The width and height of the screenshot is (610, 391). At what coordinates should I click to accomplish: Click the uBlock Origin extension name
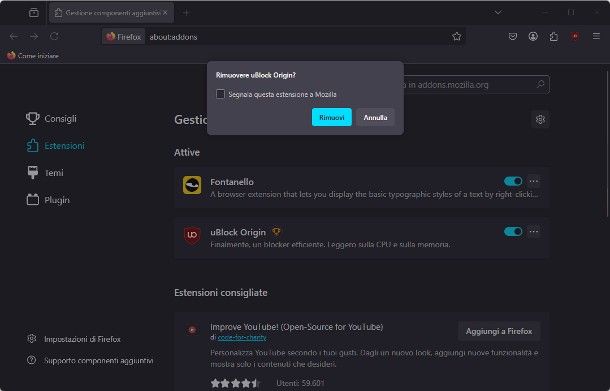pyautogui.click(x=238, y=232)
